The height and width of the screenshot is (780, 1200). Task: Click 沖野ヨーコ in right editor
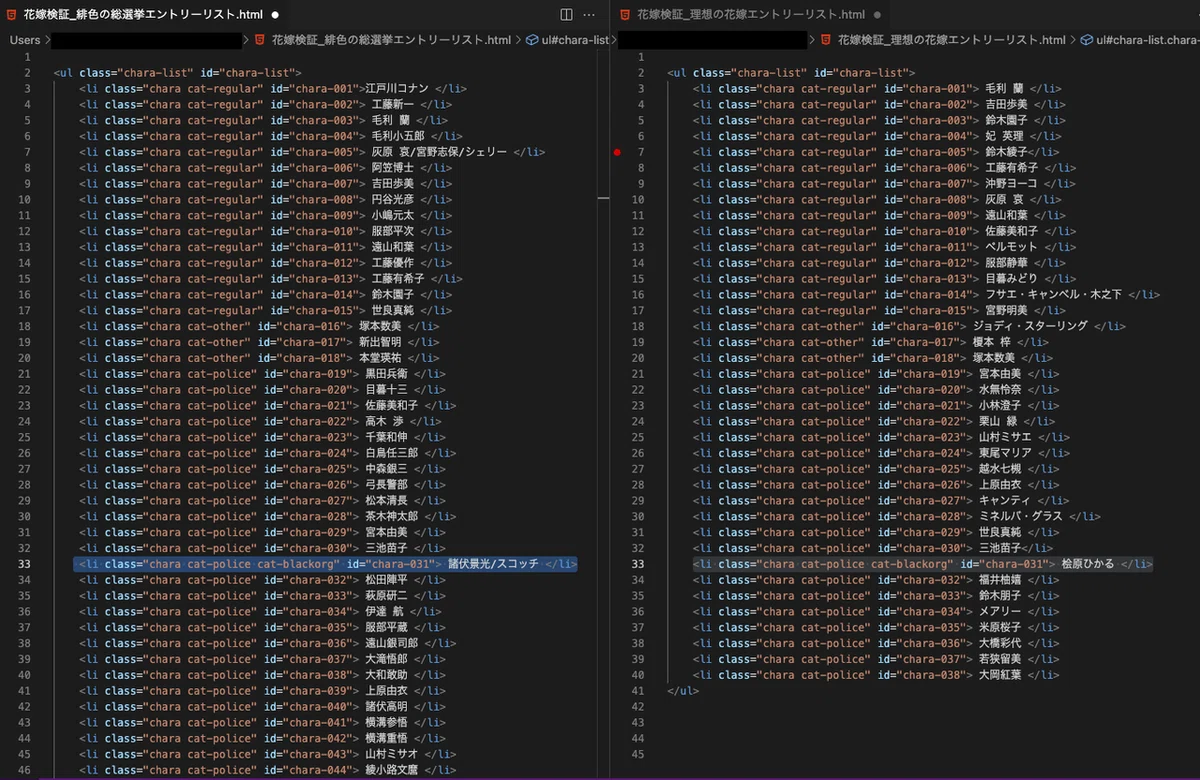[1012, 184]
